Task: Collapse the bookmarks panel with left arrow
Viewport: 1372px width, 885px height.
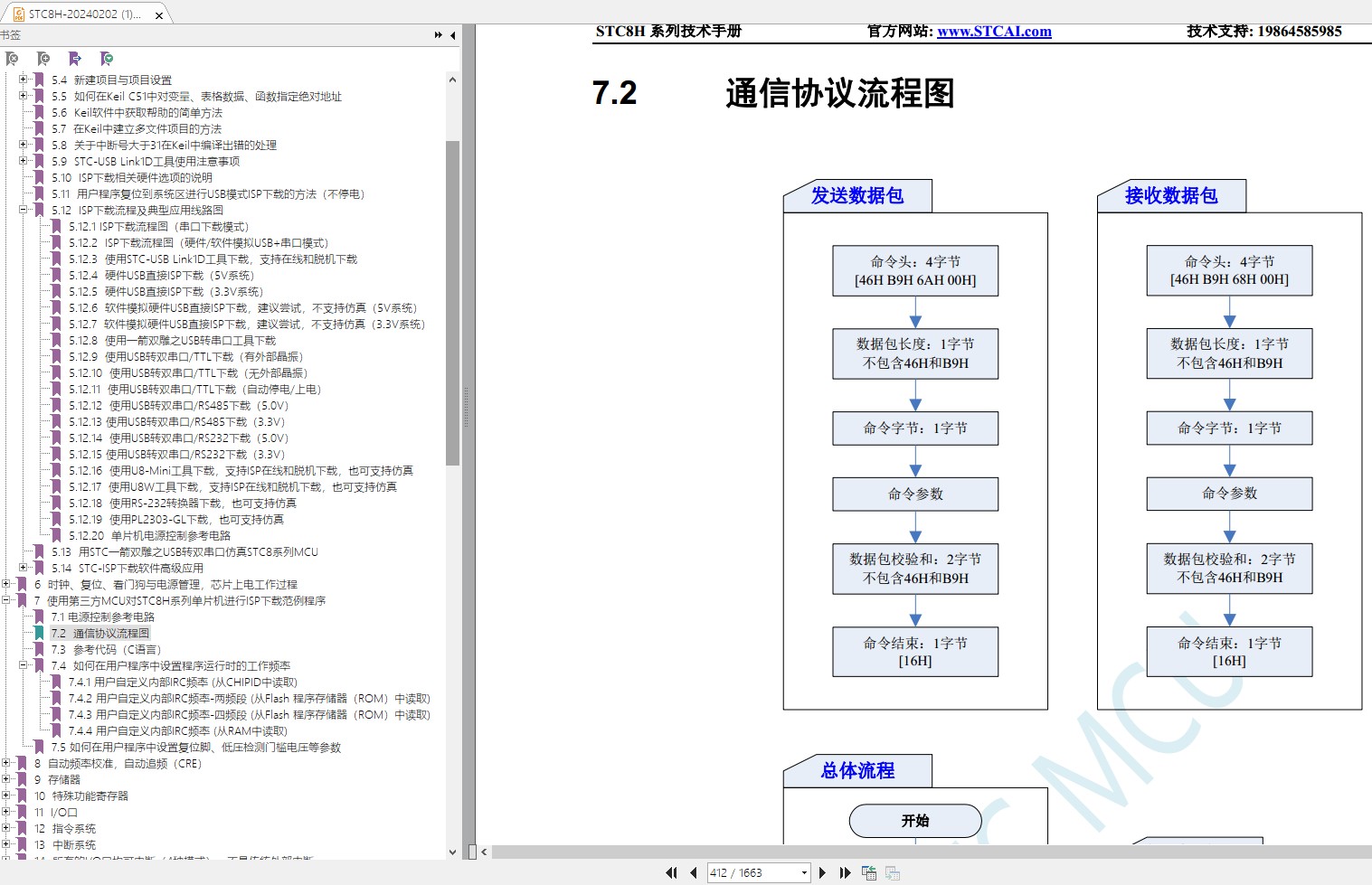Action: click(452, 35)
